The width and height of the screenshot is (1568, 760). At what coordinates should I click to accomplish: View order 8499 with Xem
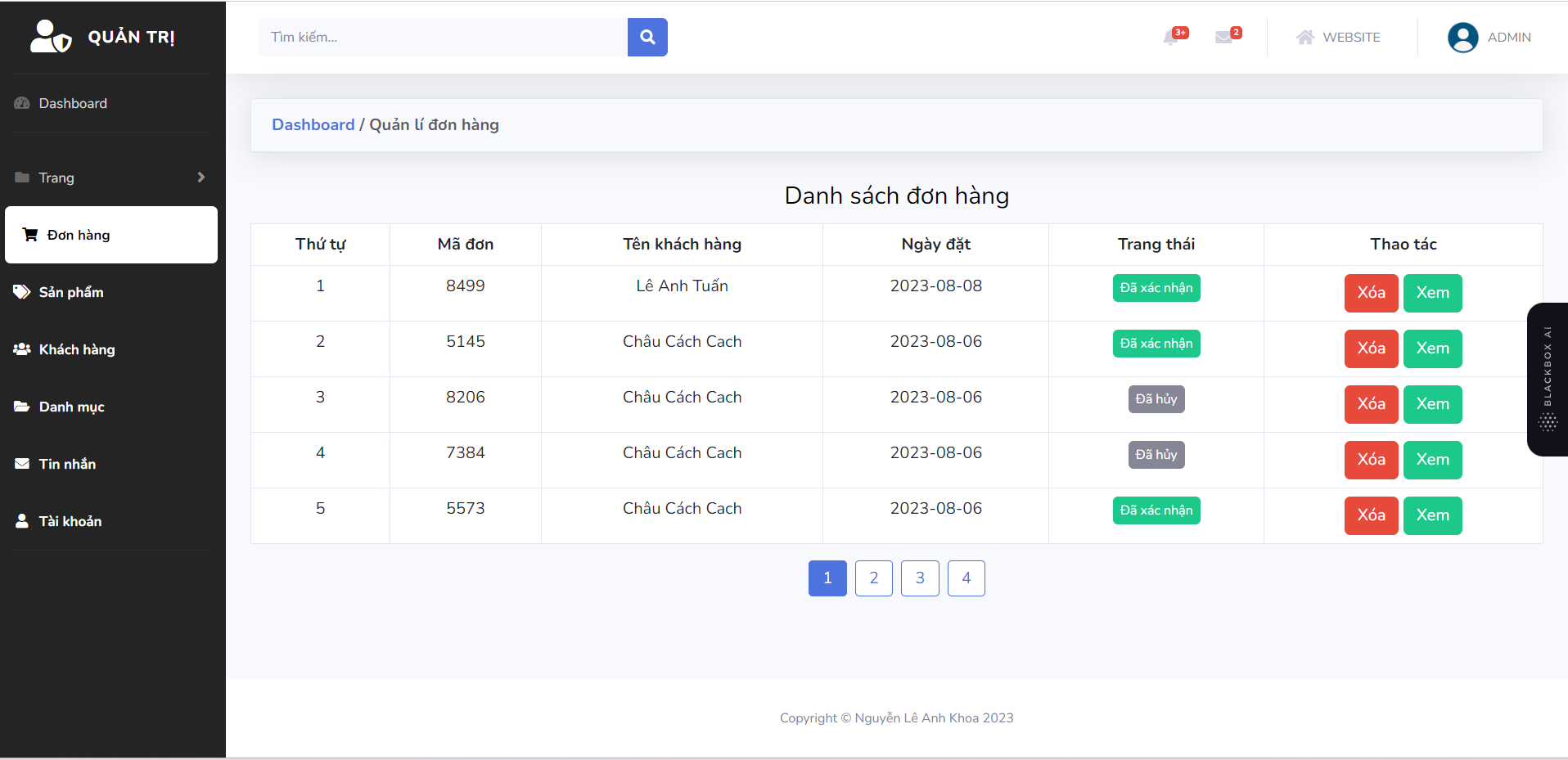point(1433,293)
